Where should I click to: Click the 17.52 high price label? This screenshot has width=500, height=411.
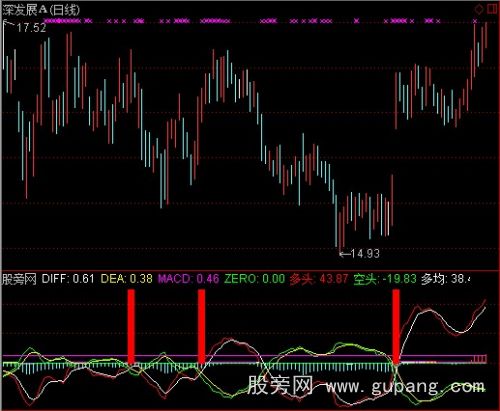(x=31, y=28)
